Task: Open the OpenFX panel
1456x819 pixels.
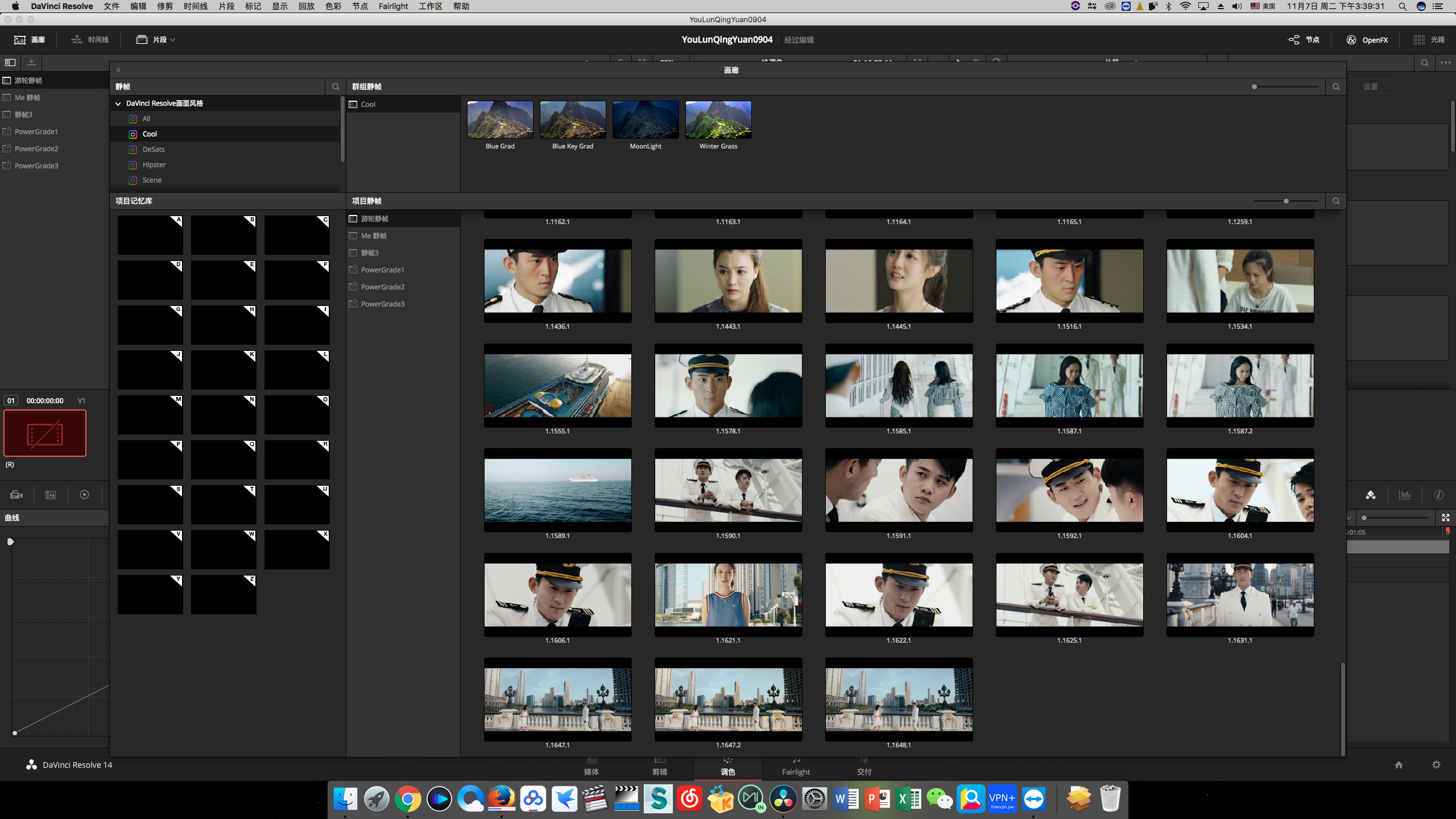Action: coord(1367,40)
